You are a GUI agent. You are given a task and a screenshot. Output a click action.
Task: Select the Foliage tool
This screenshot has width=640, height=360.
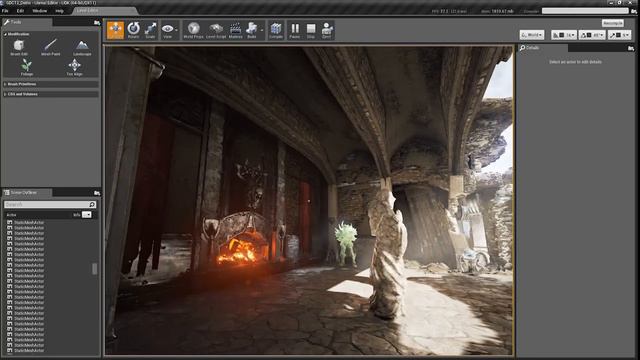click(27, 67)
